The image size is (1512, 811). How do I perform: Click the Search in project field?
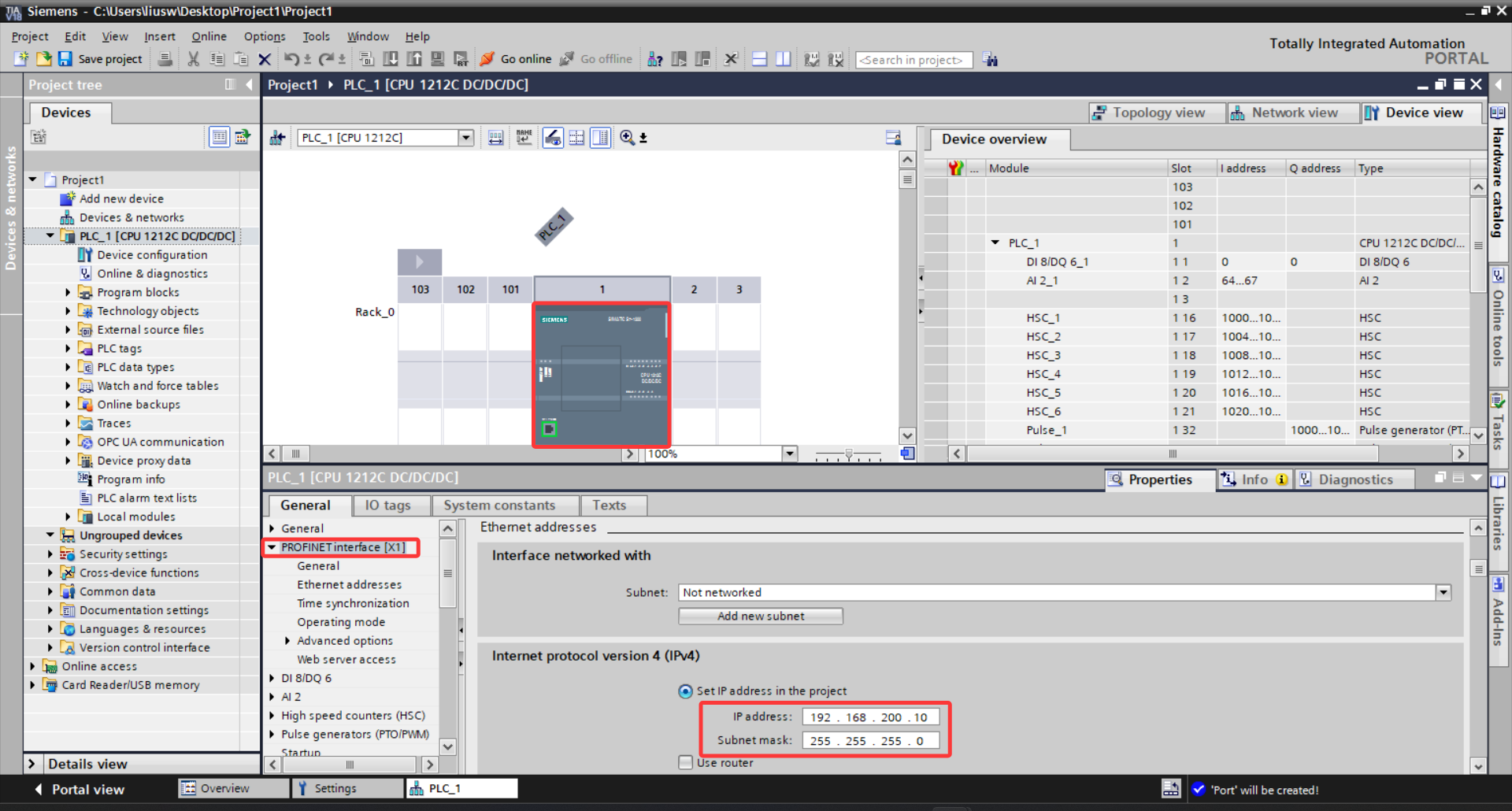click(x=913, y=60)
